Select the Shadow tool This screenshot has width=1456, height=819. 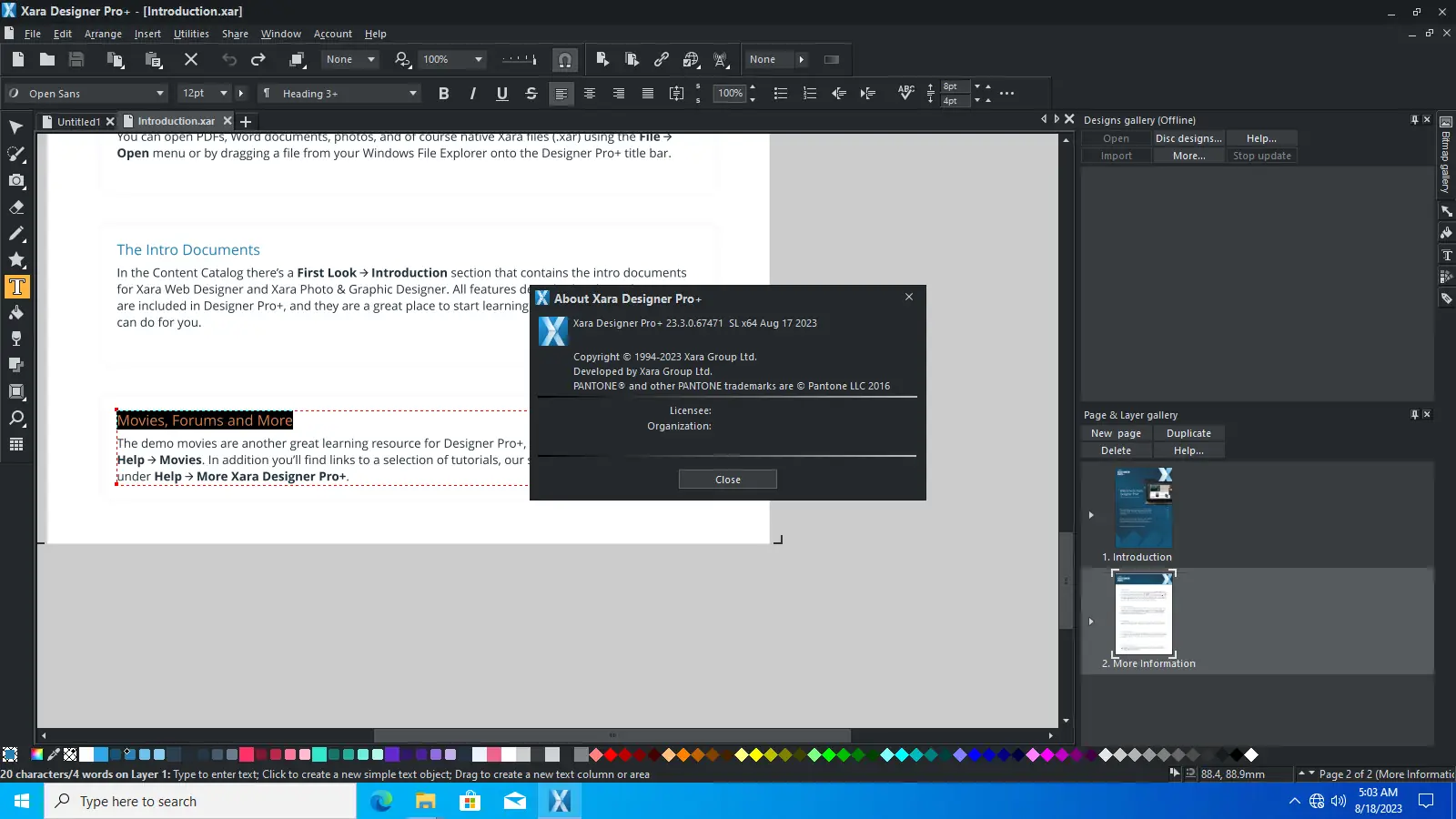[x=16, y=365]
